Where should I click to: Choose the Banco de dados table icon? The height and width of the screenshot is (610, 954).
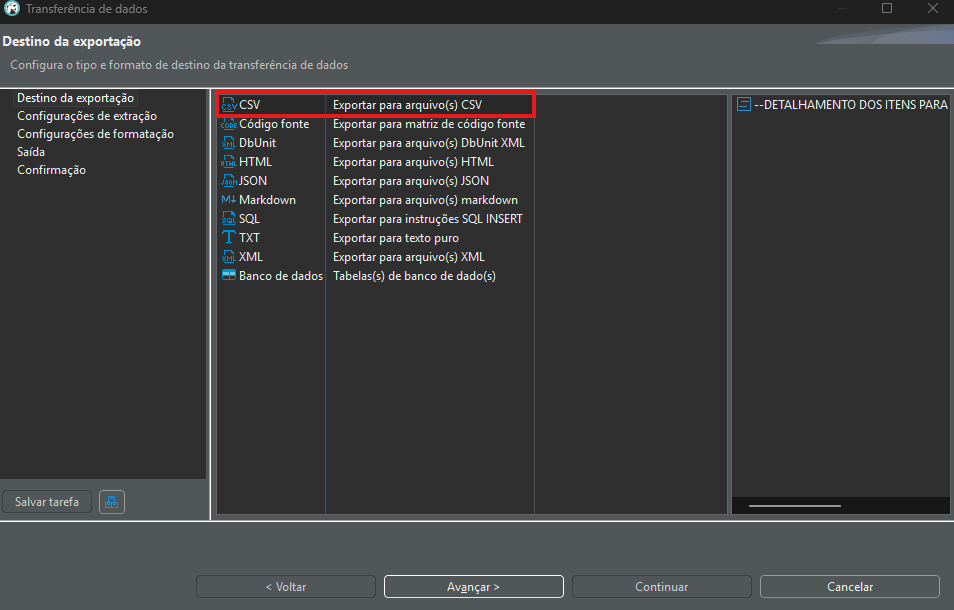pyautogui.click(x=228, y=276)
